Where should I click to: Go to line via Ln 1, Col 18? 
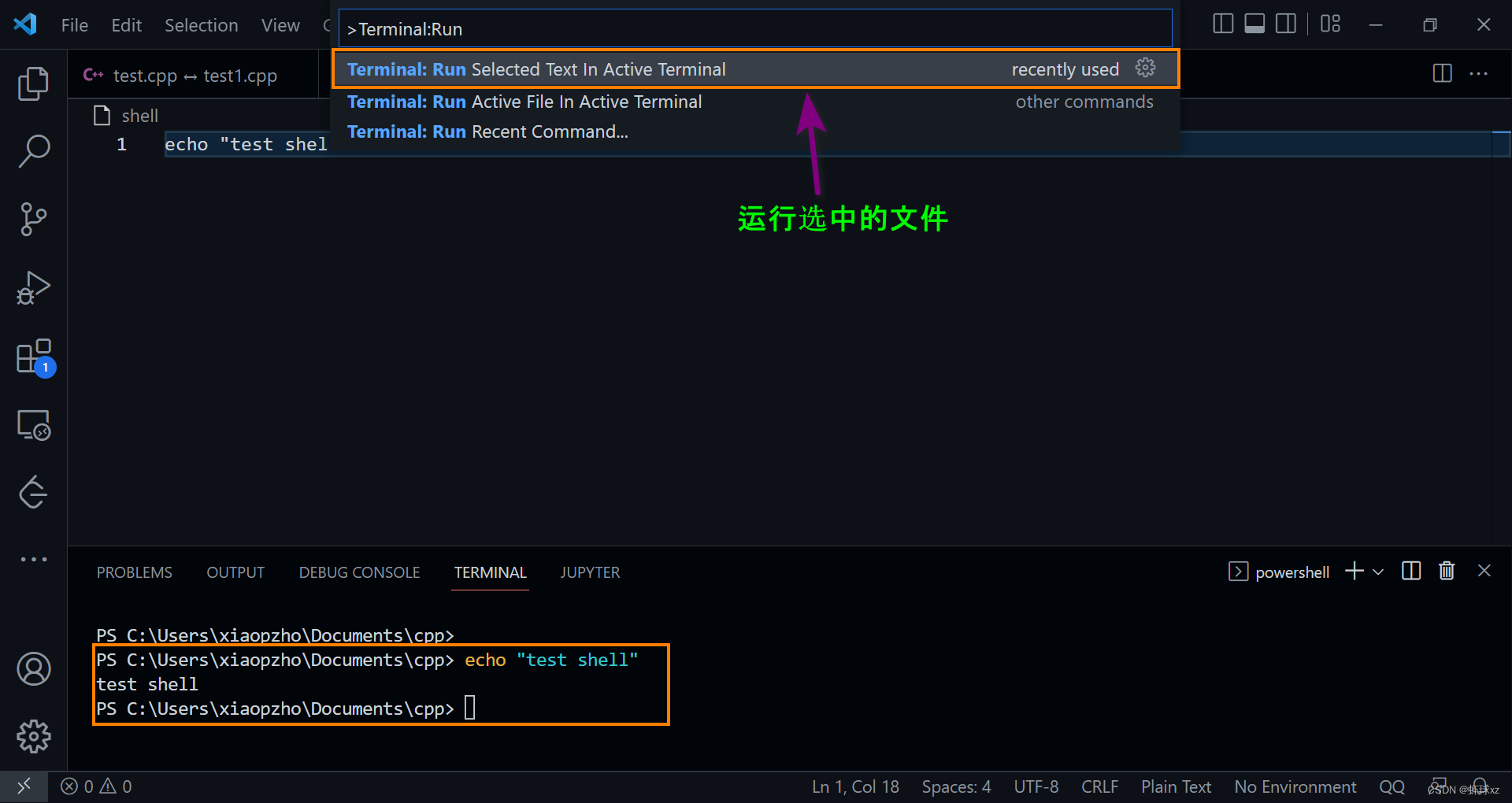[855, 786]
